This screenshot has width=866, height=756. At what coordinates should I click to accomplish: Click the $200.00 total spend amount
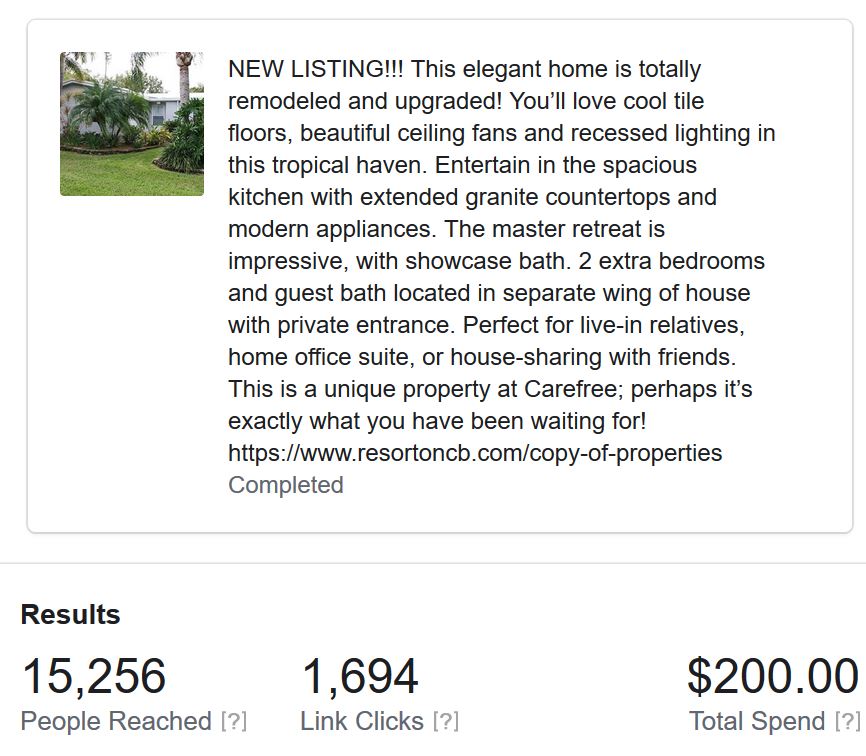773,676
